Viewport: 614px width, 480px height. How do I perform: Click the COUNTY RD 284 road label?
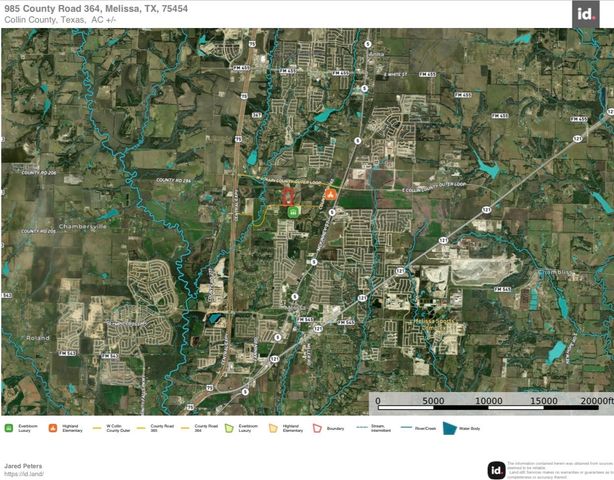click(173, 180)
